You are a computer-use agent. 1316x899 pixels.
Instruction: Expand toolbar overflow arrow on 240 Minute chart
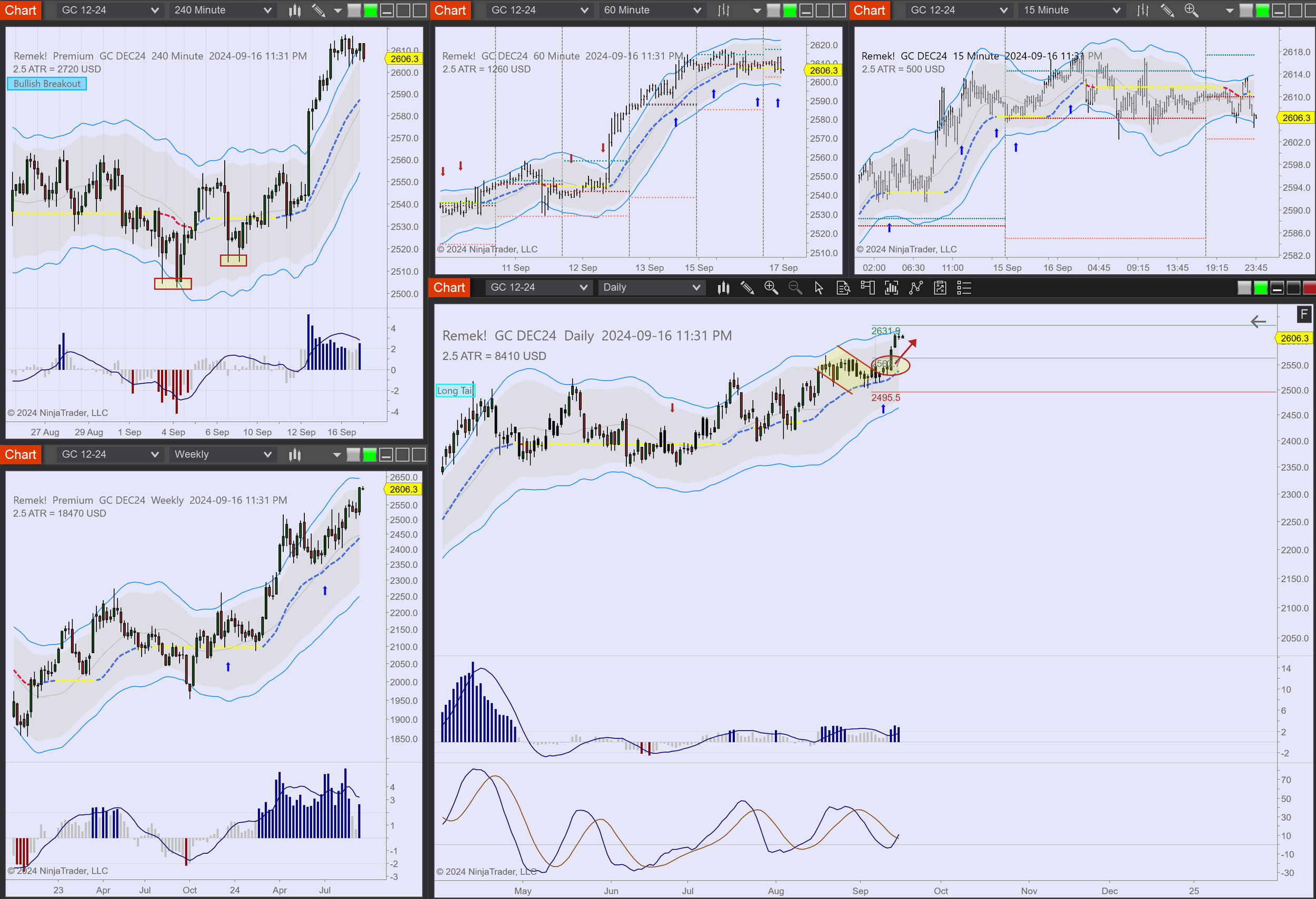(x=338, y=11)
